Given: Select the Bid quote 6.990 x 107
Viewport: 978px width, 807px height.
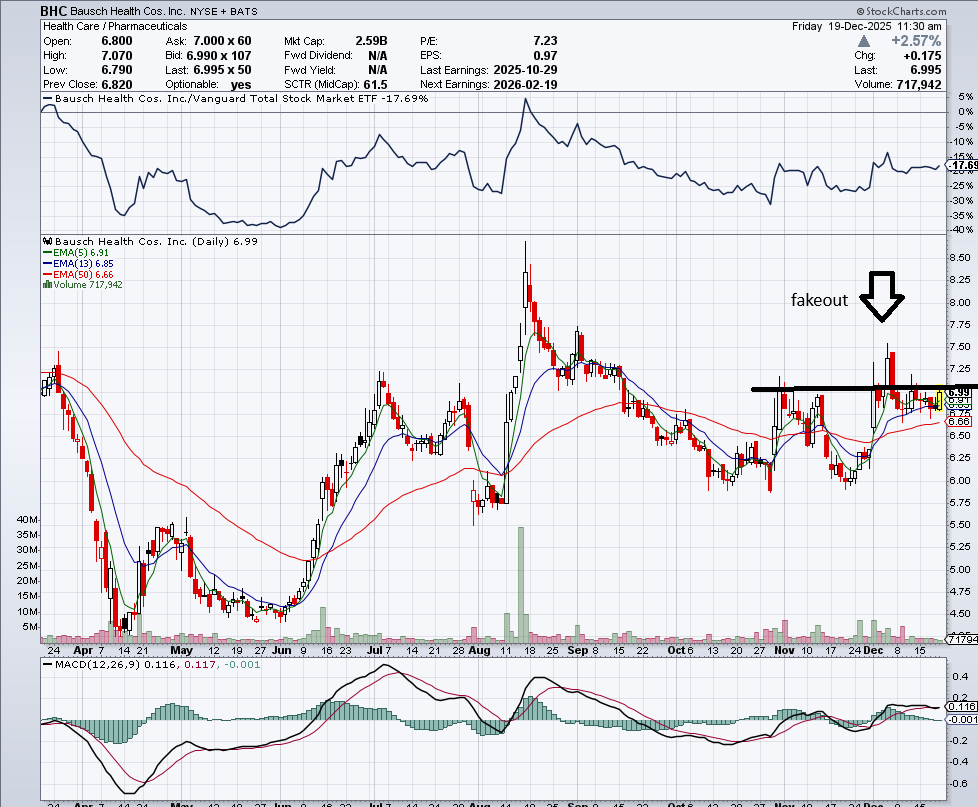Looking at the screenshot, I should click(x=219, y=56).
